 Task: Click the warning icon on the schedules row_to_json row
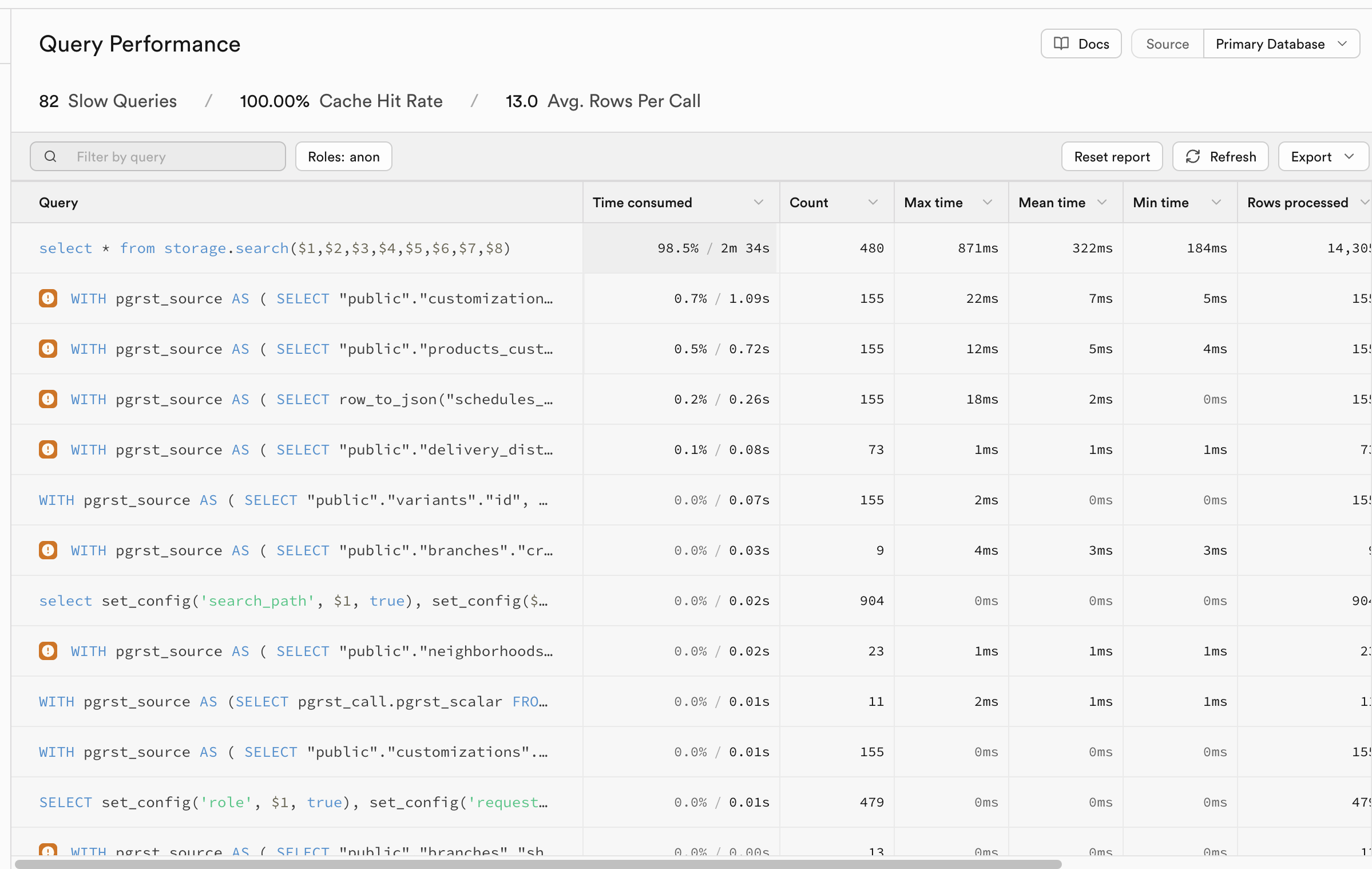48,399
